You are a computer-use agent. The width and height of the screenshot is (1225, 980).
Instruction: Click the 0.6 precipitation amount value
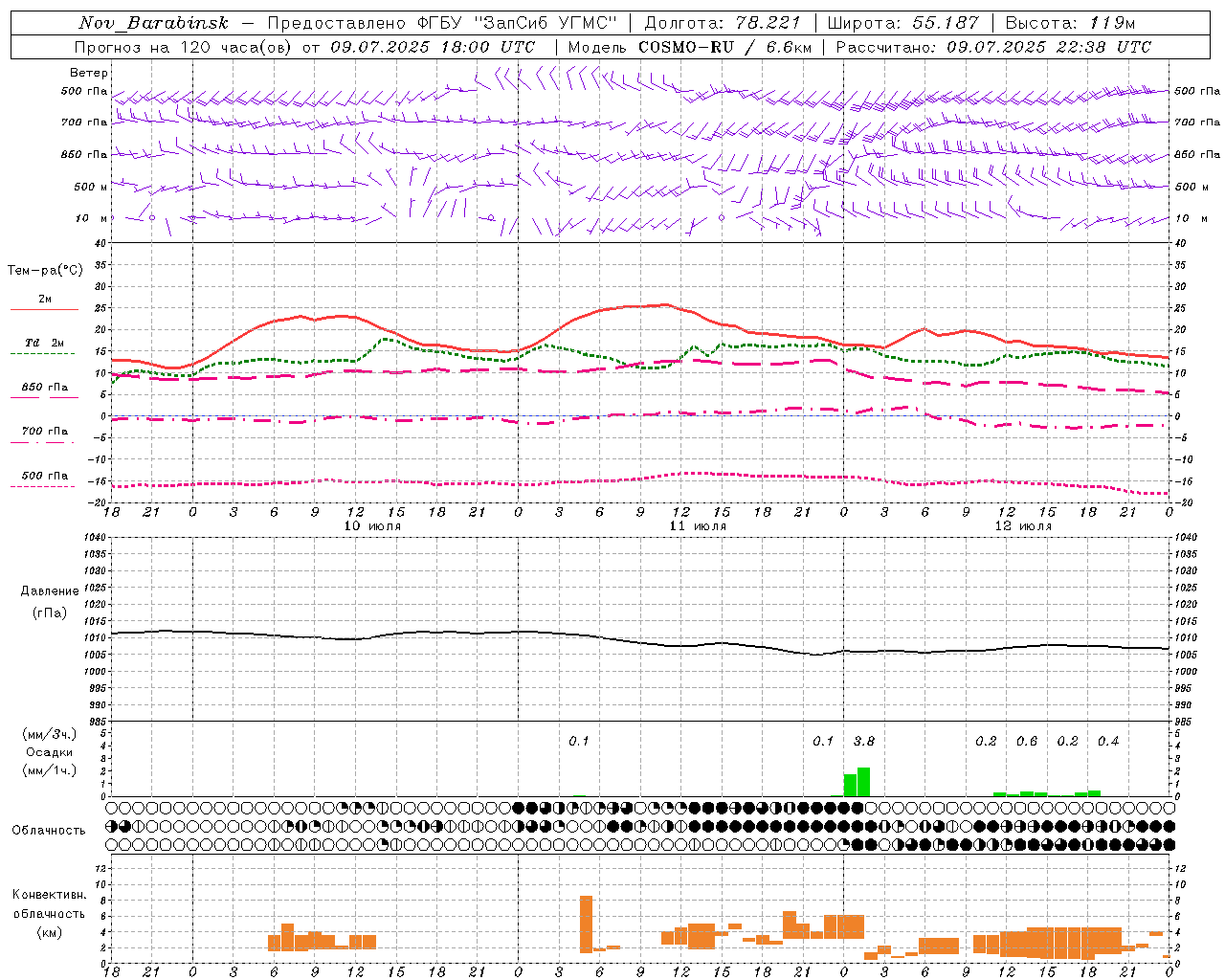(x=1027, y=741)
